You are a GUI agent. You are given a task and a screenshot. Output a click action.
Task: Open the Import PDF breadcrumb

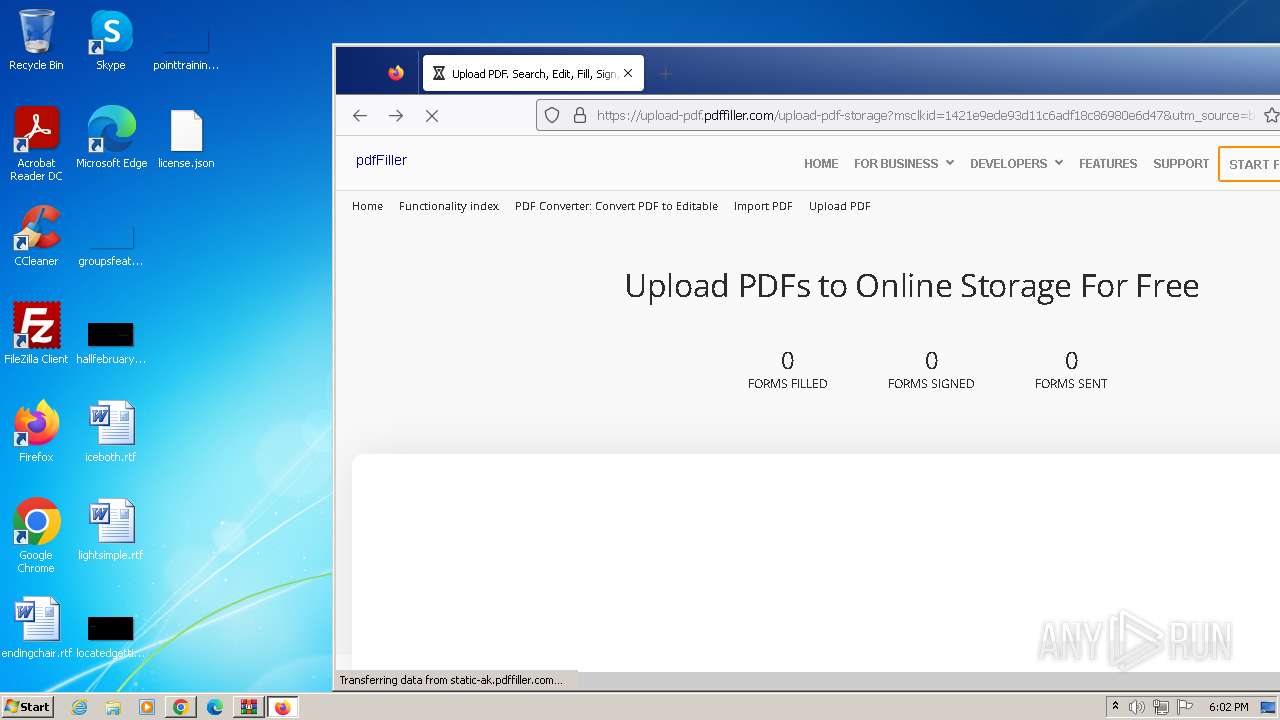click(763, 206)
